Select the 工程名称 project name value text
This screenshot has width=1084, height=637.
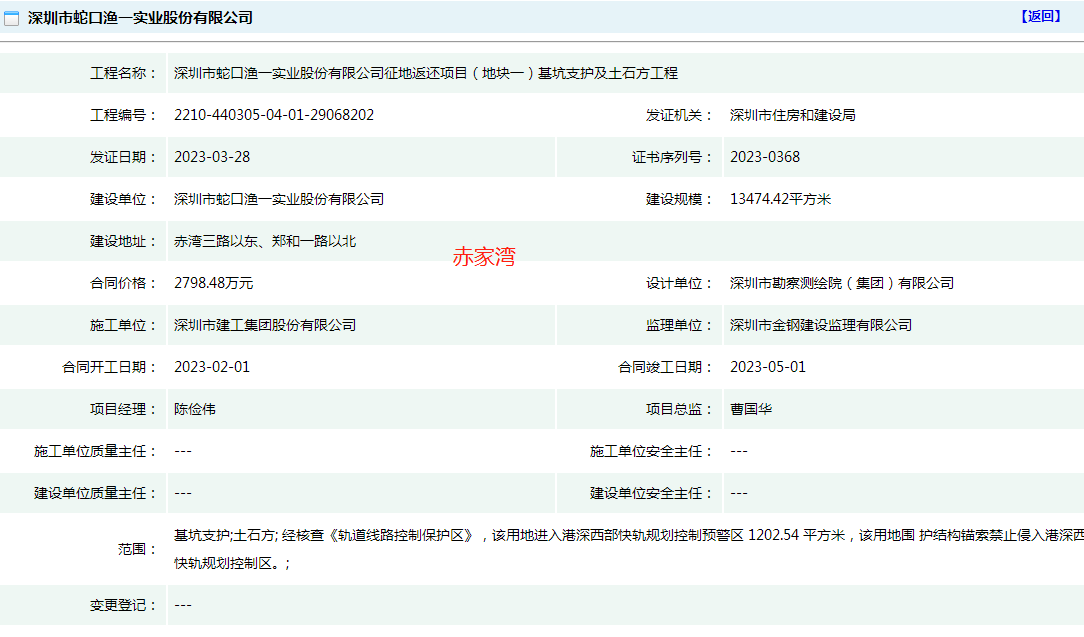point(425,73)
